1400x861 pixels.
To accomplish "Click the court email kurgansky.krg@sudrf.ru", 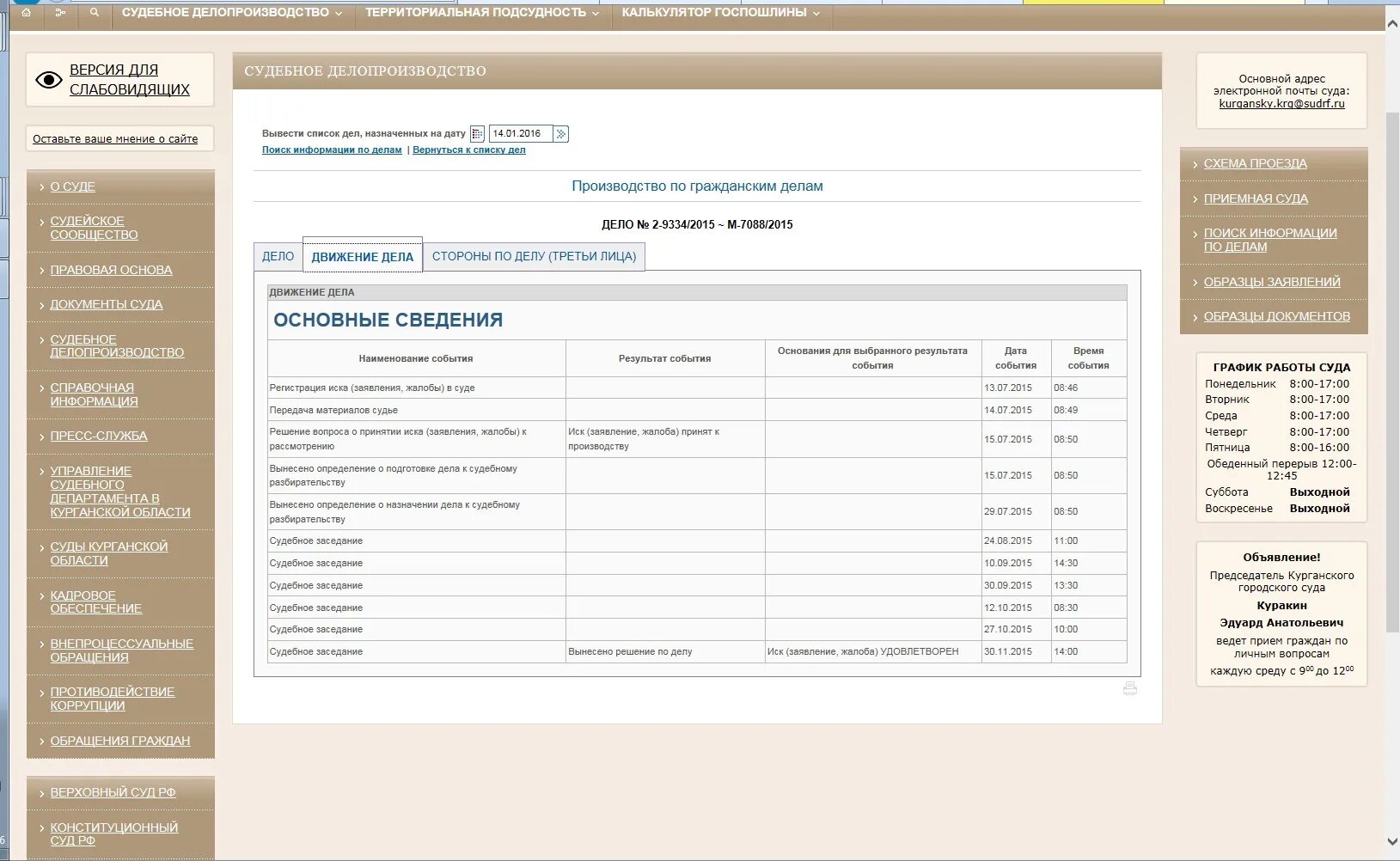I will pyautogui.click(x=1281, y=103).
